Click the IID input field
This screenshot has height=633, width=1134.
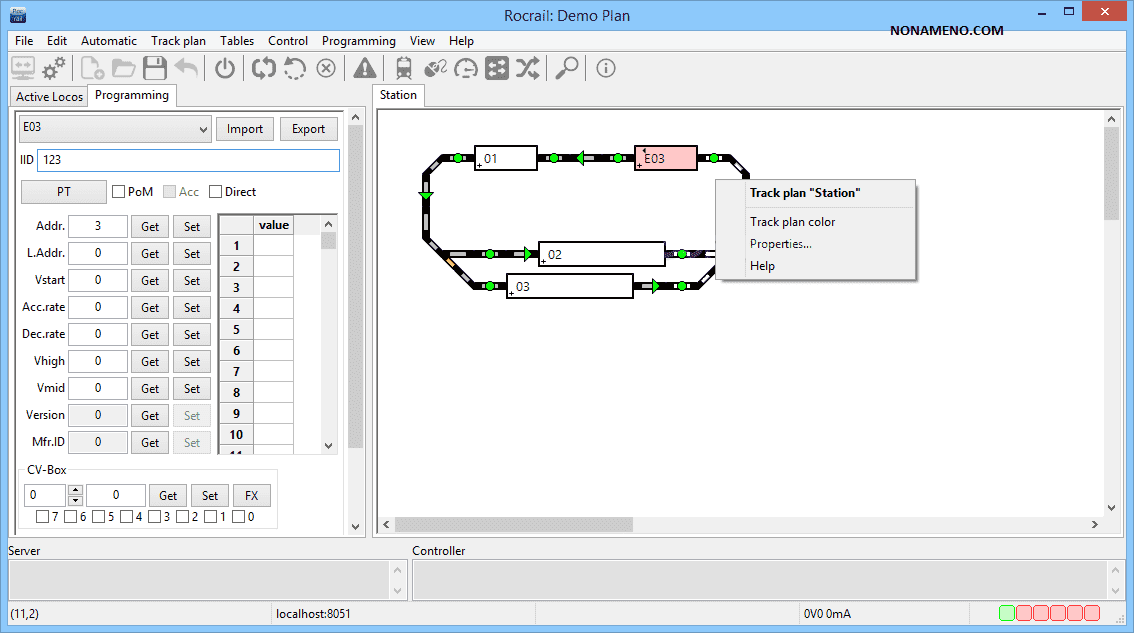tap(188, 160)
